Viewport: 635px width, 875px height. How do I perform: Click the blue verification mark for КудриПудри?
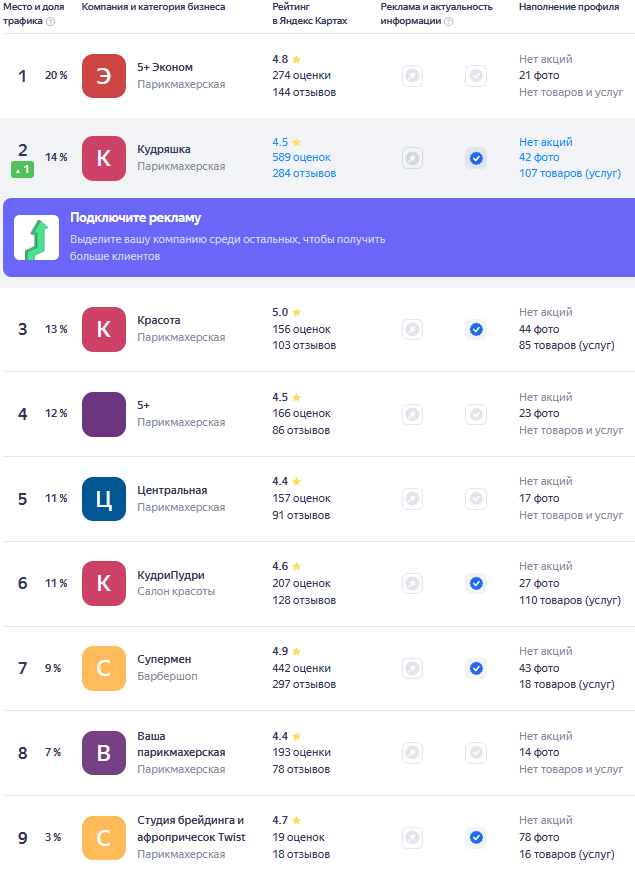[x=476, y=584]
